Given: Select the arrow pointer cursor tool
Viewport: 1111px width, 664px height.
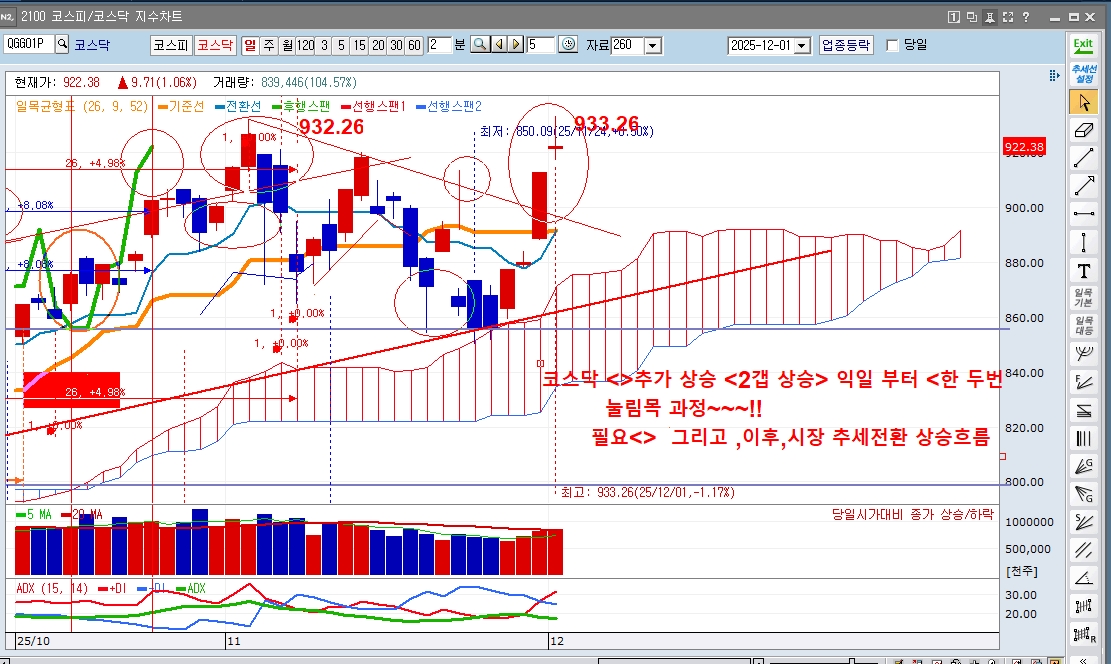Looking at the screenshot, I should pyautogui.click(x=1083, y=102).
